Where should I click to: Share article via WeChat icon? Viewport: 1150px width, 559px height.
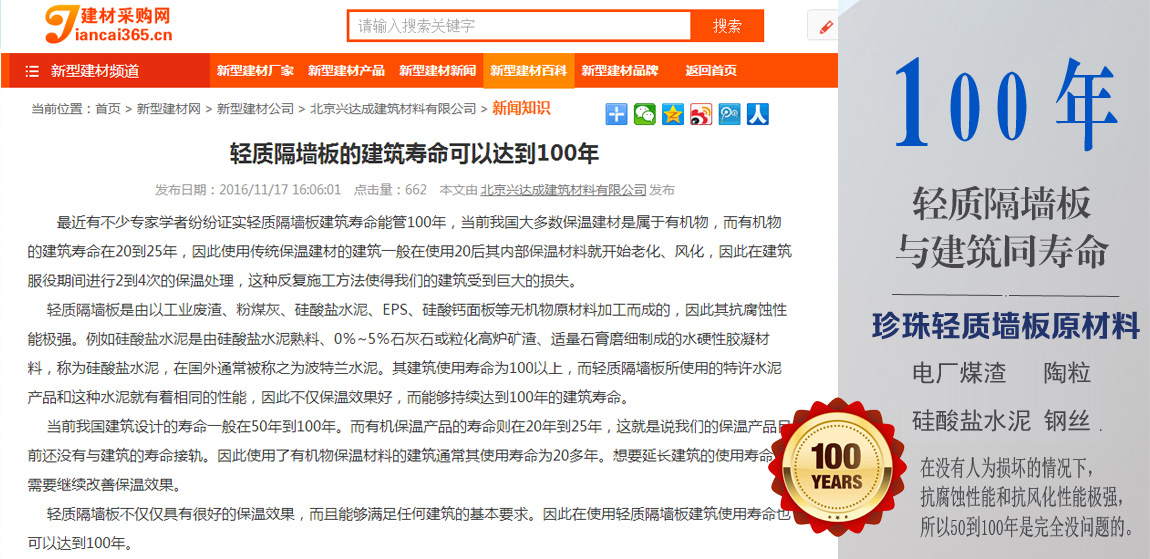pos(645,114)
